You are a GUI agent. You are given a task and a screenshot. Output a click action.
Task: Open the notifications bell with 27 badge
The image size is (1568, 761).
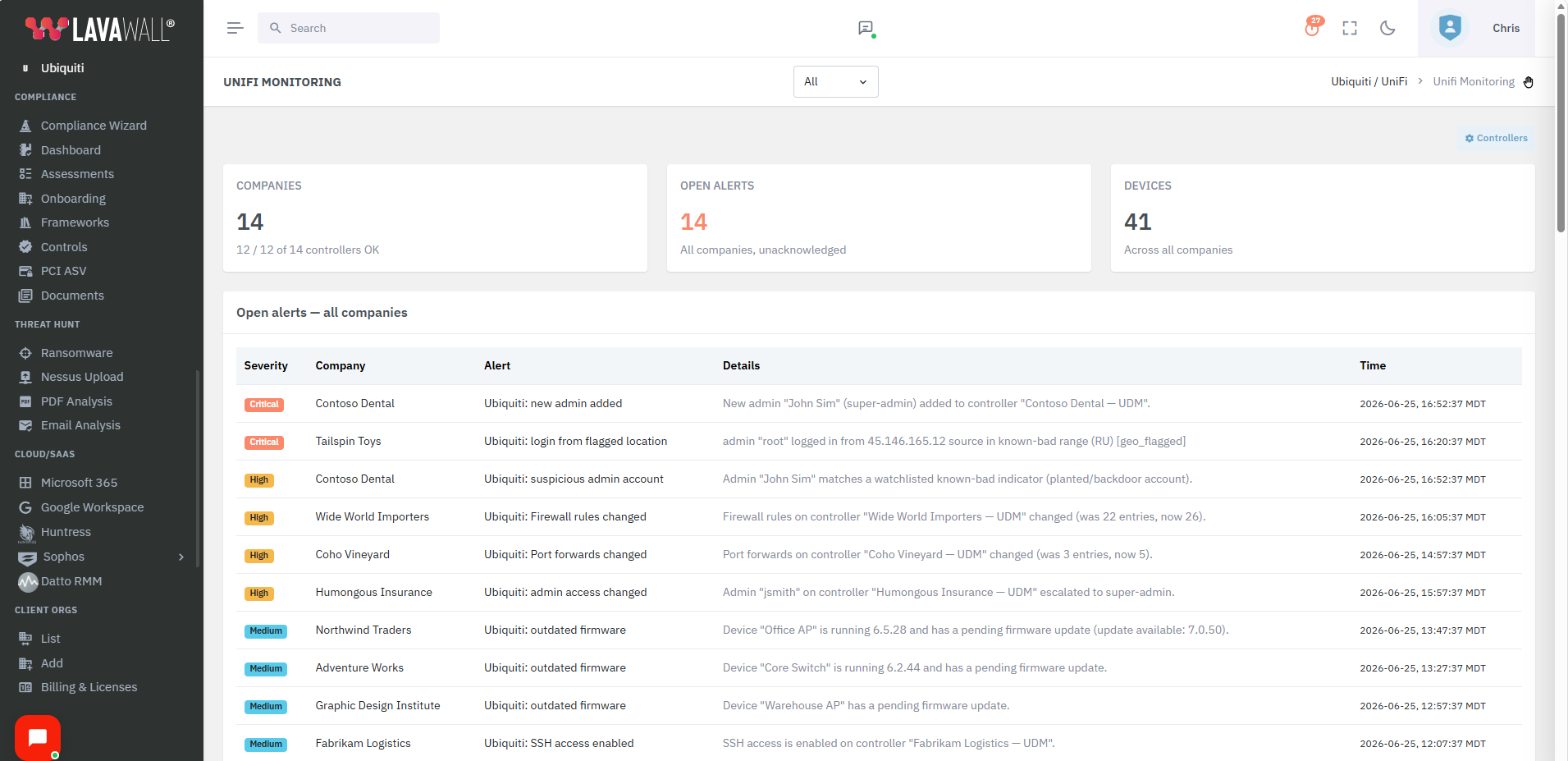1313,27
